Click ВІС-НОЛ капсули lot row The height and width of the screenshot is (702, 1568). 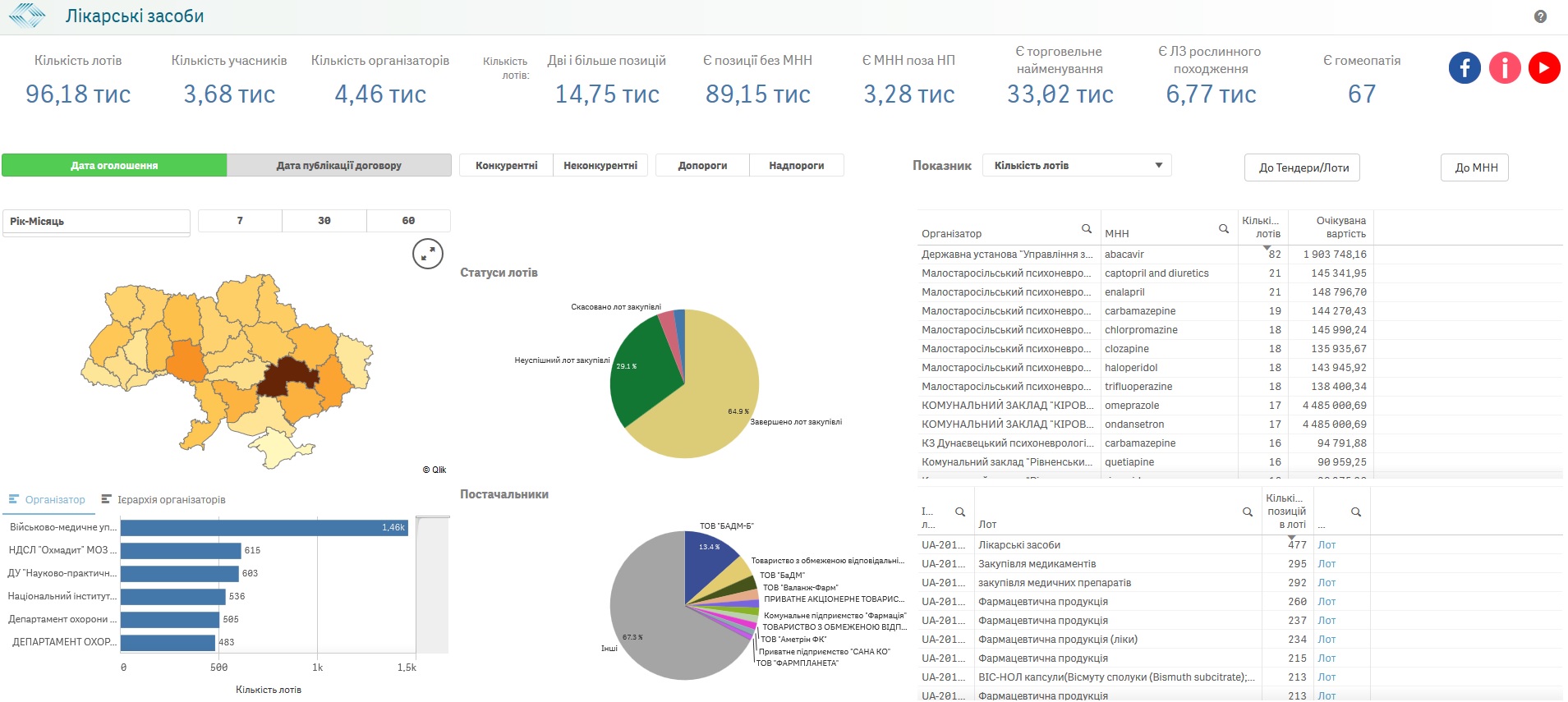click(1117, 677)
